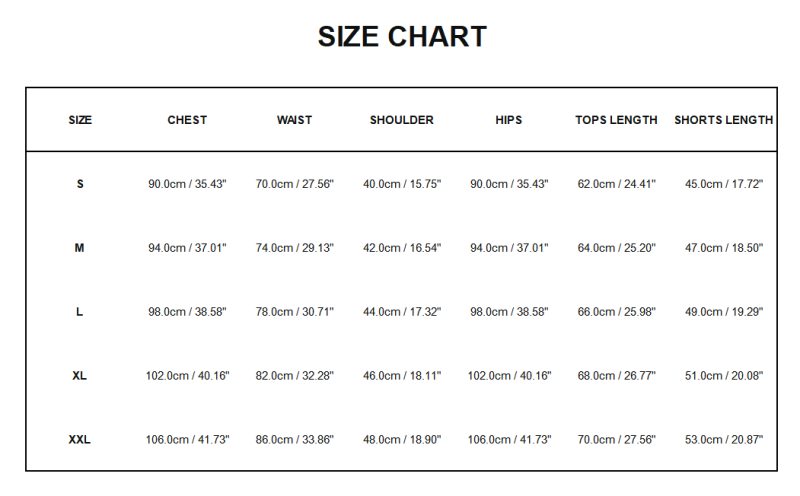Click the SIZE column header
The width and height of the screenshot is (800, 496).
[x=80, y=120]
